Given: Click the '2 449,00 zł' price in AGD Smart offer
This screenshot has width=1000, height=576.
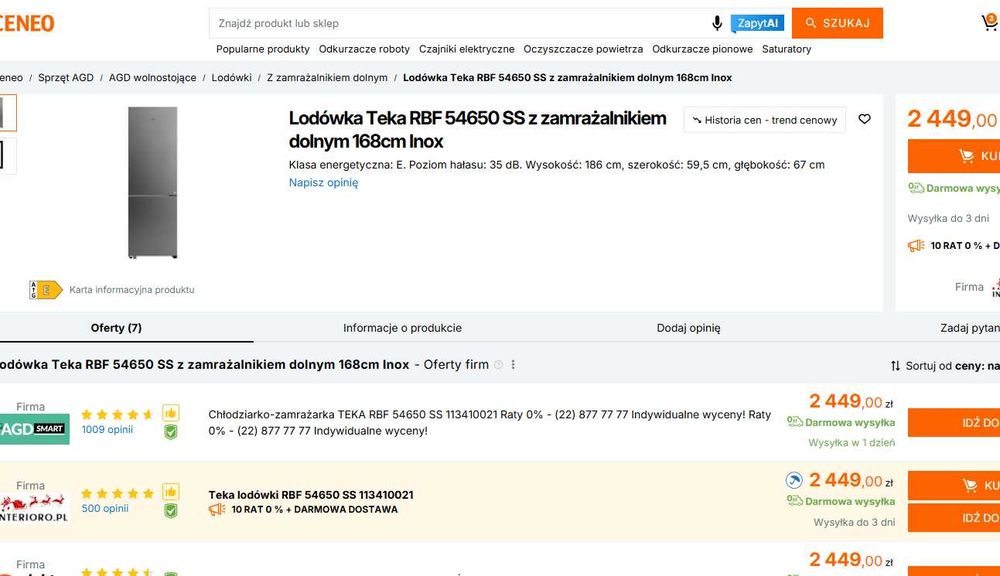Looking at the screenshot, I should [x=851, y=401].
